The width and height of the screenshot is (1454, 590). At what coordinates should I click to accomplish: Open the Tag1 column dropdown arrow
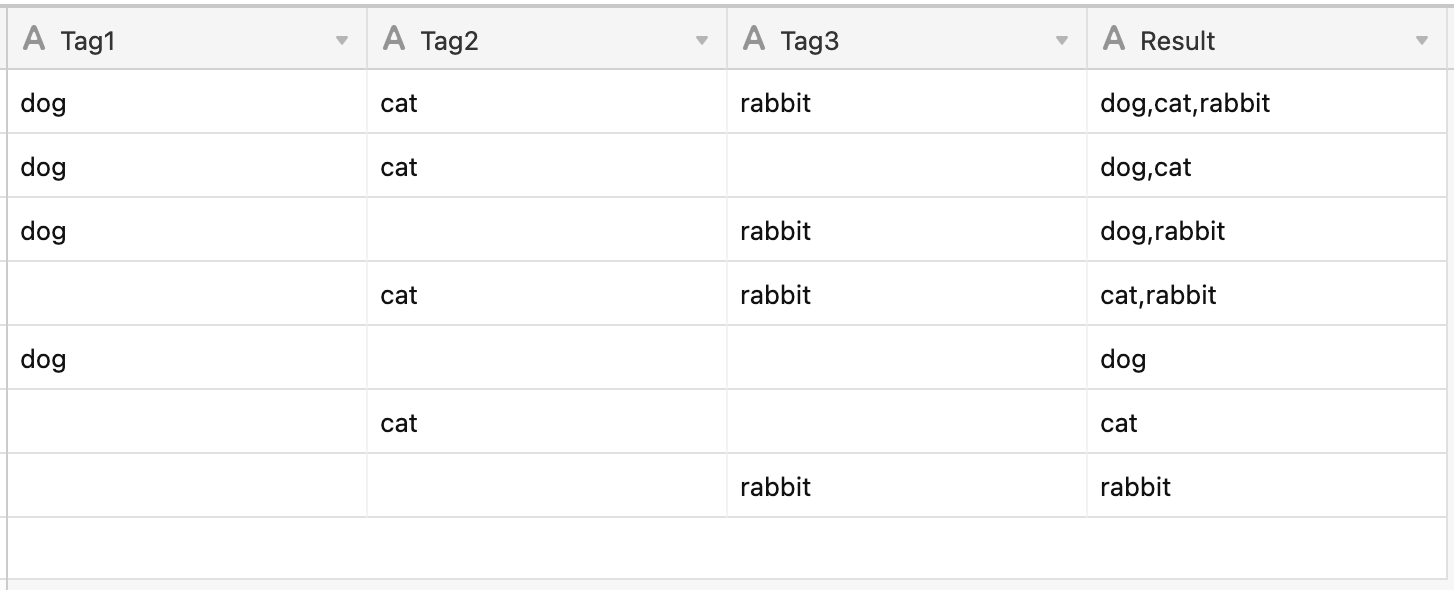pyautogui.click(x=342, y=41)
